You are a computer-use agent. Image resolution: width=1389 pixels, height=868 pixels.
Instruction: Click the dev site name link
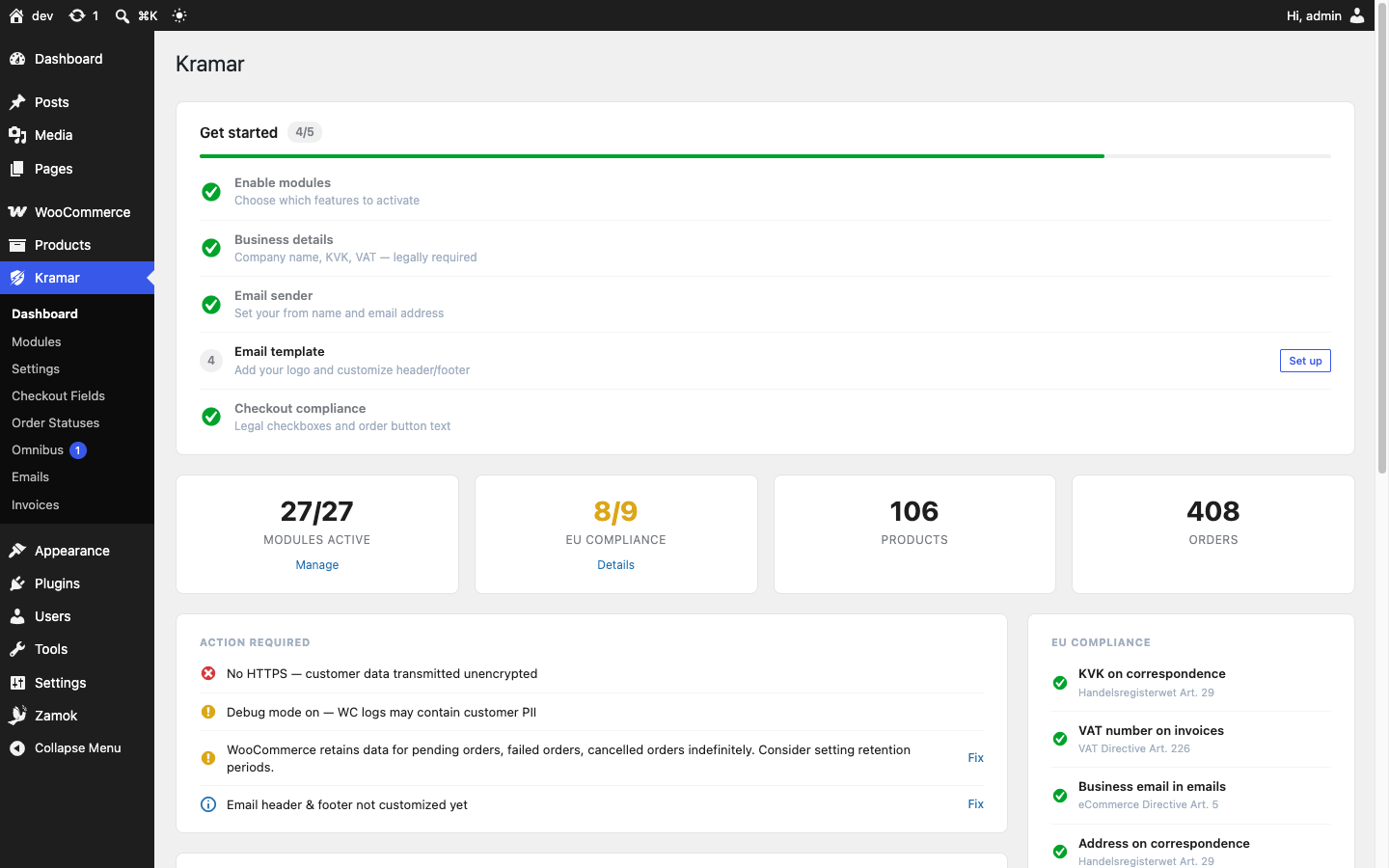(42, 15)
